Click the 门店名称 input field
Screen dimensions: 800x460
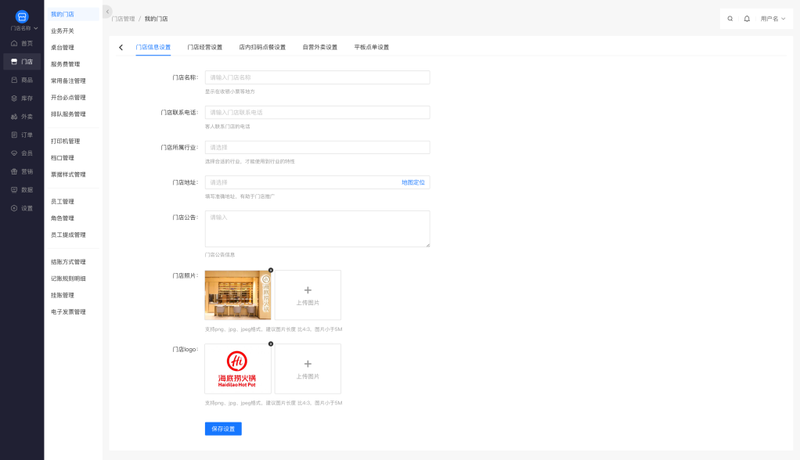(317, 77)
